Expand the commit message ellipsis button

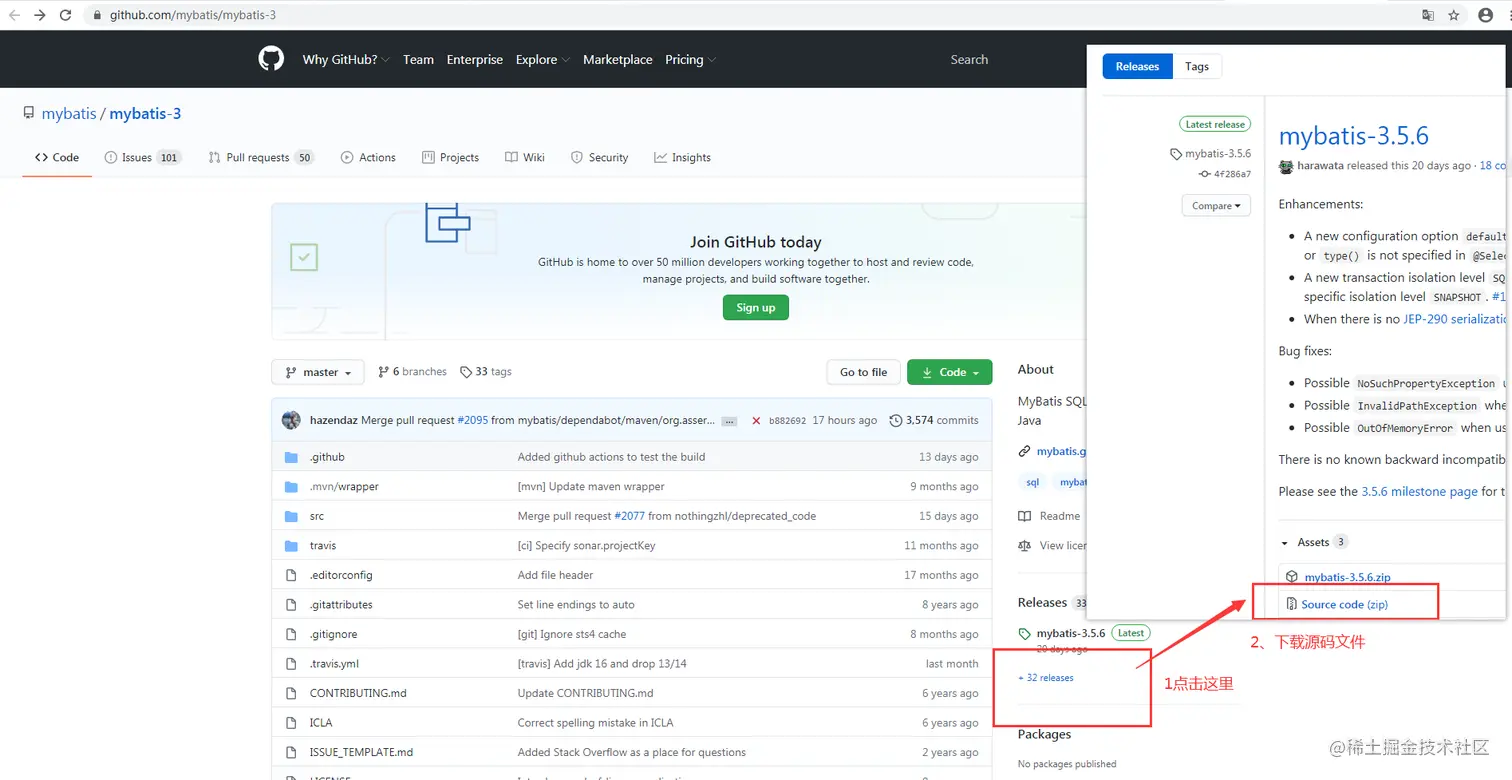point(730,421)
